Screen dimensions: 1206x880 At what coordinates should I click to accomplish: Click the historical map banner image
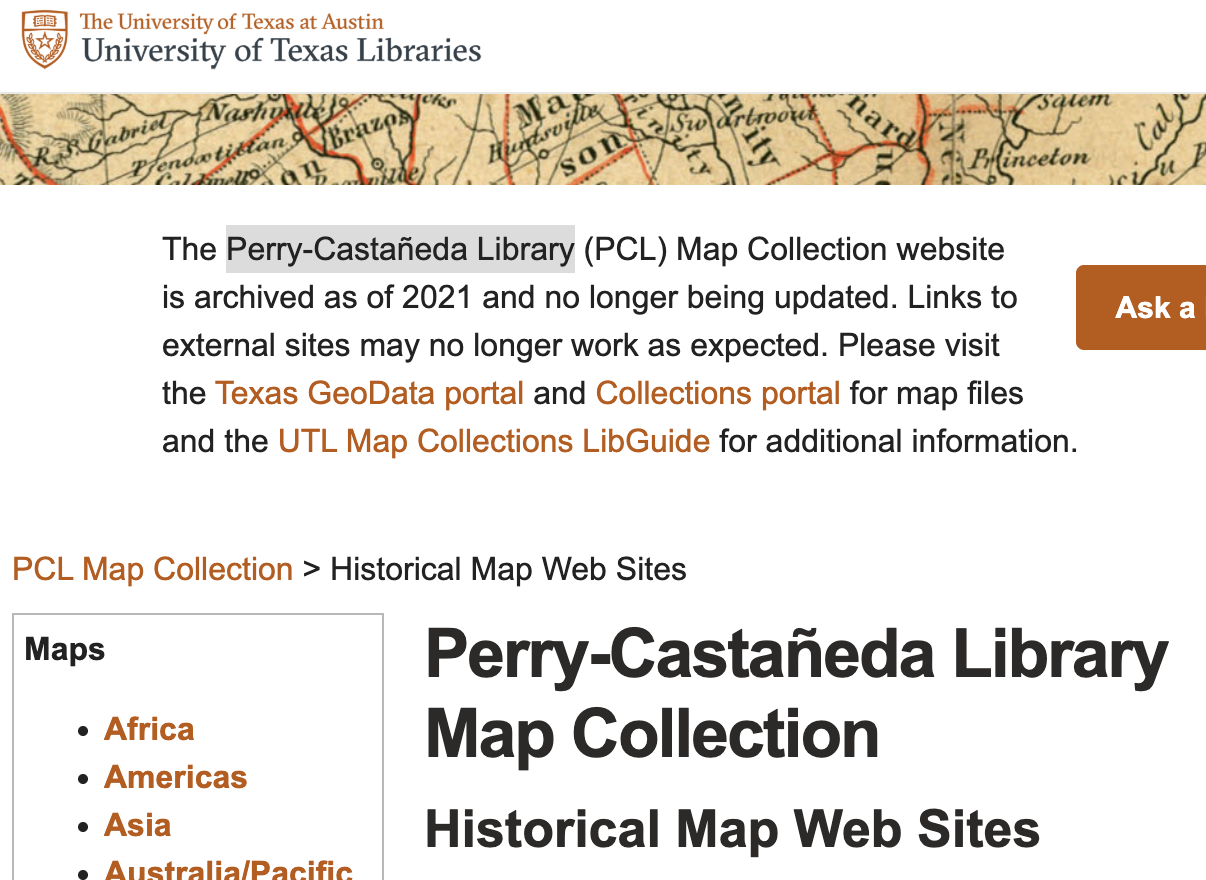pyautogui.click(x=603, y=139)
